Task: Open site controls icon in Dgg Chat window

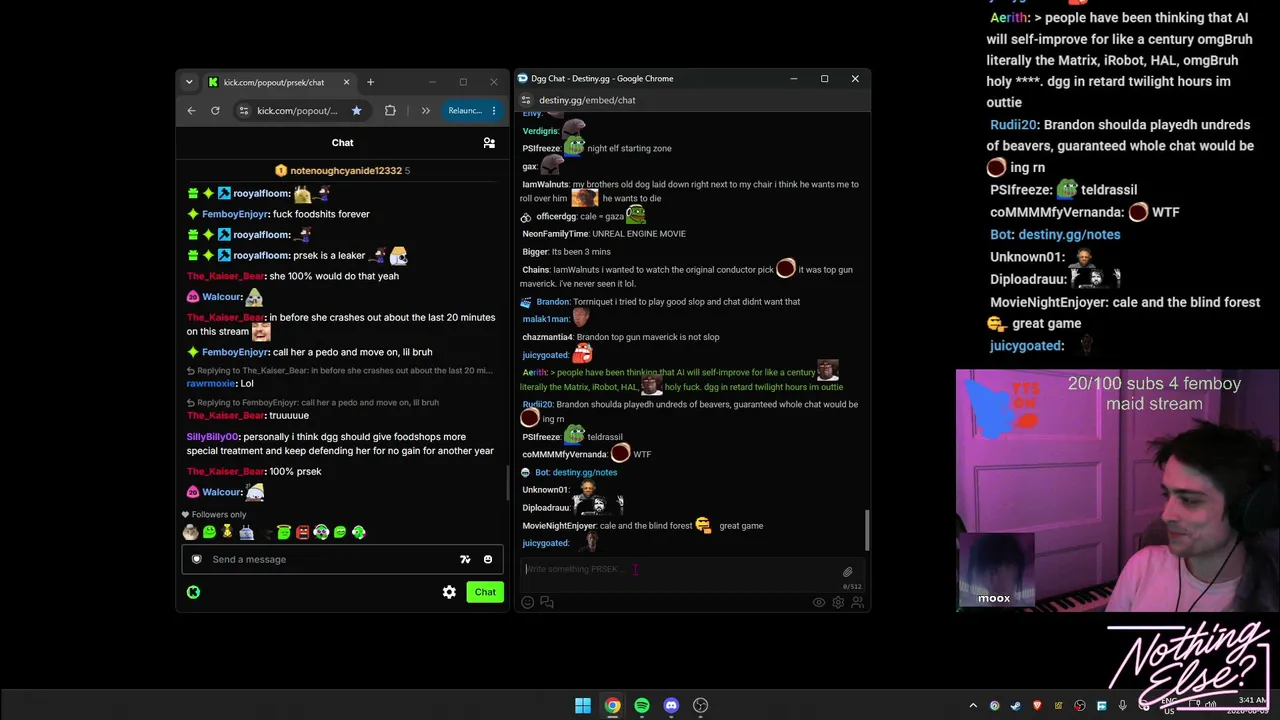Action: click(526, 100)
